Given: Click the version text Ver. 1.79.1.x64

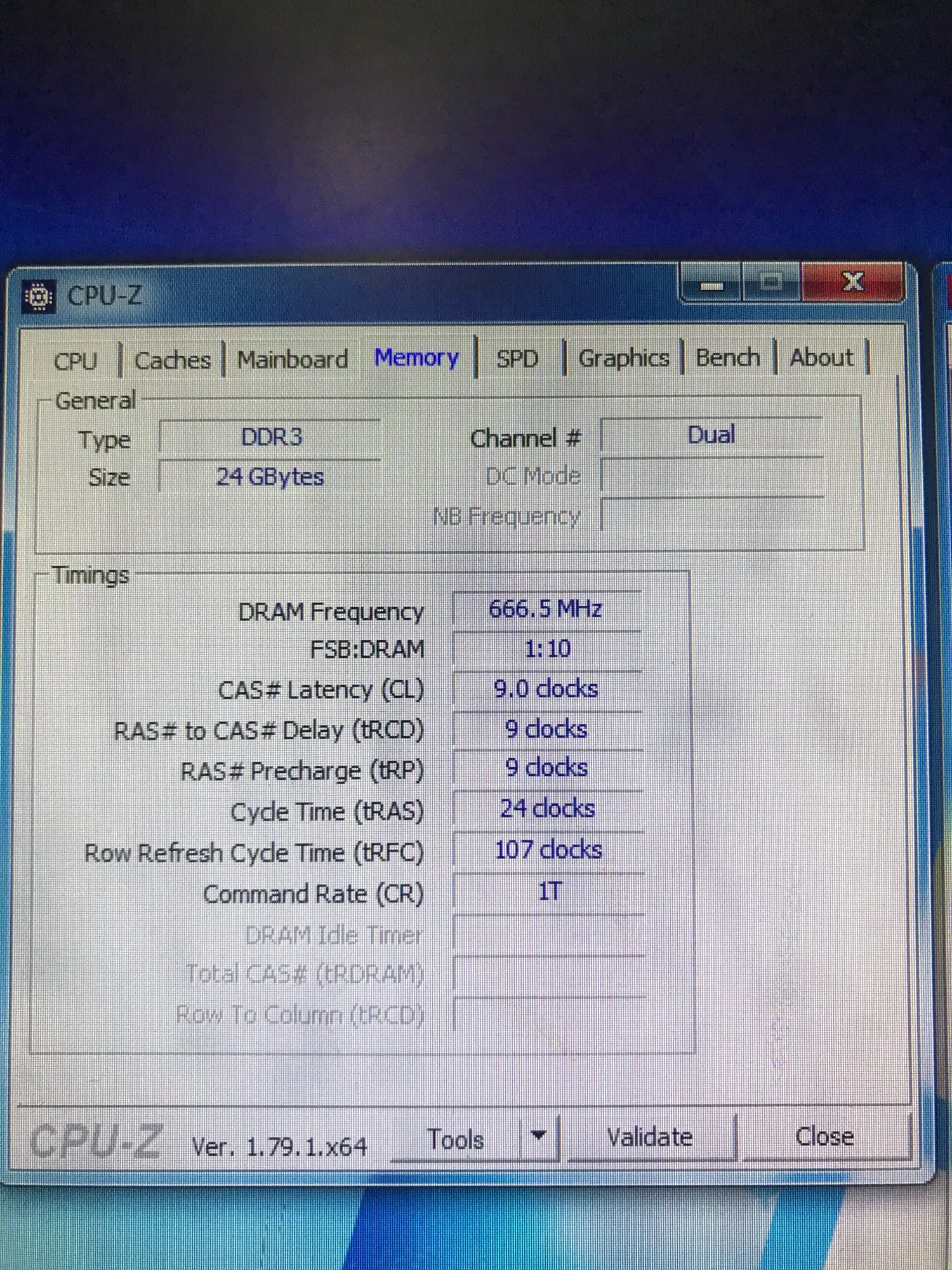Looking at the screenshot, I should click(x=280, y=1147).
